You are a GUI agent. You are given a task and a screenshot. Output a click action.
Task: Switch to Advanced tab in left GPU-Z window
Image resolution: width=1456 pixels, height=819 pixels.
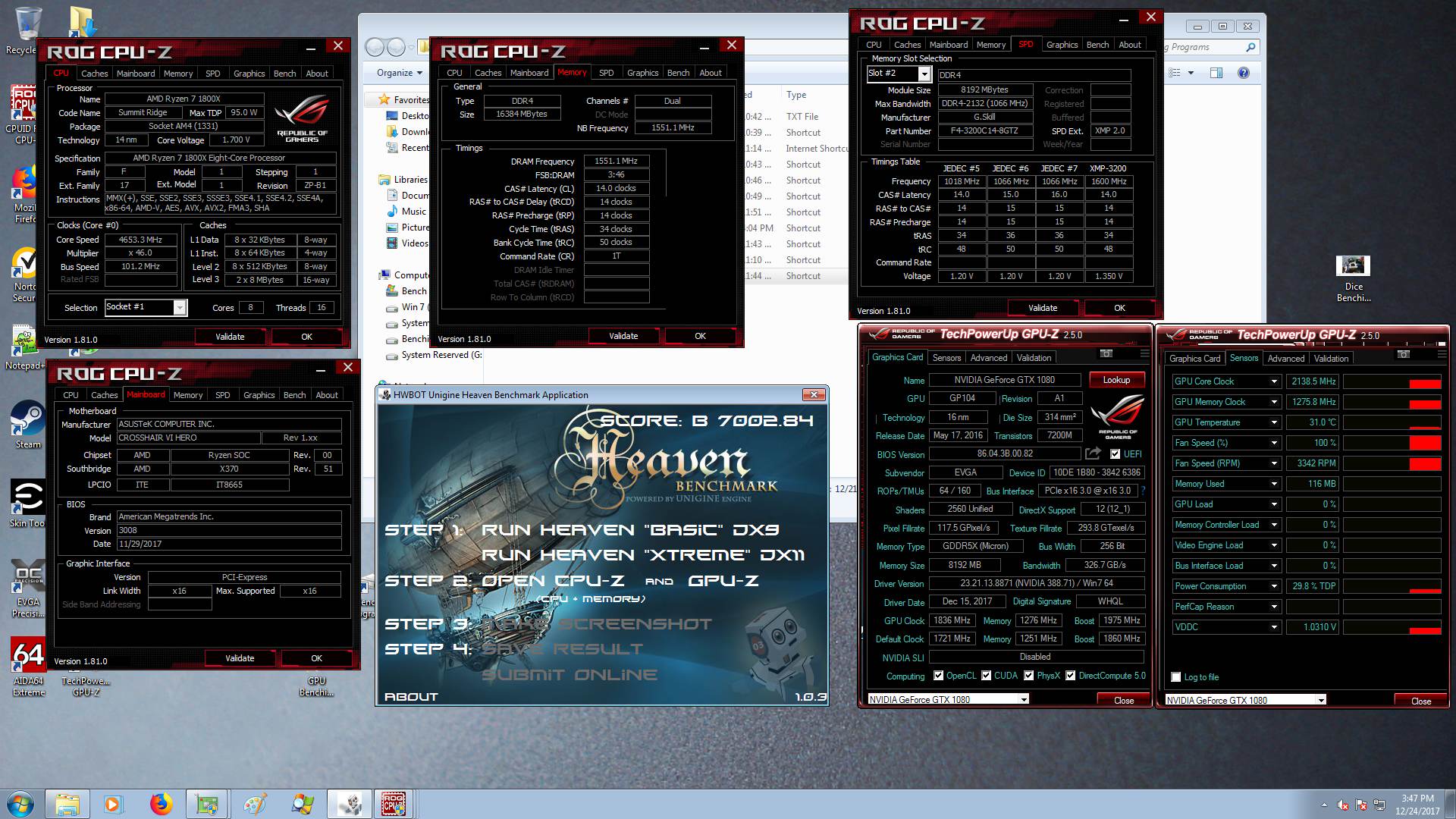coord(989,358)
